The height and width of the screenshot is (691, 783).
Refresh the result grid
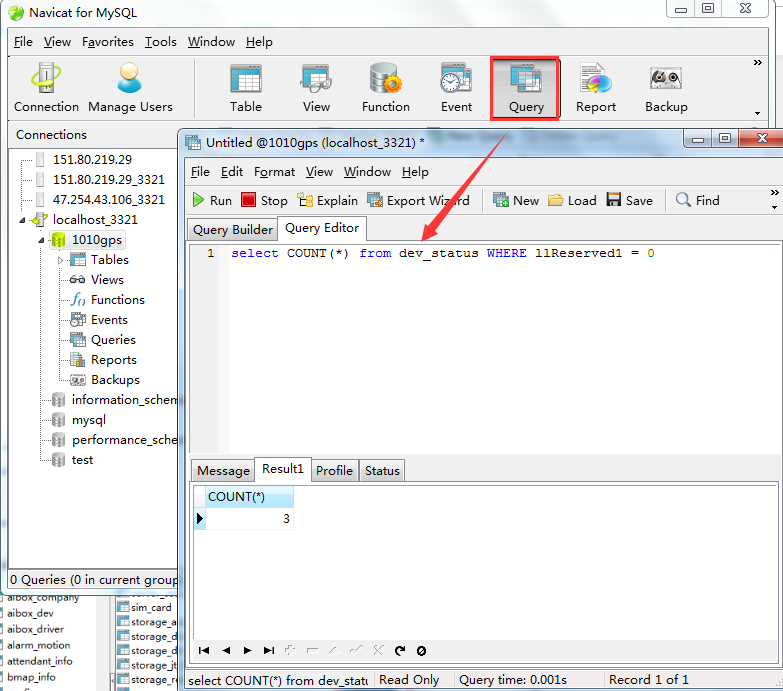pos(400,651)
